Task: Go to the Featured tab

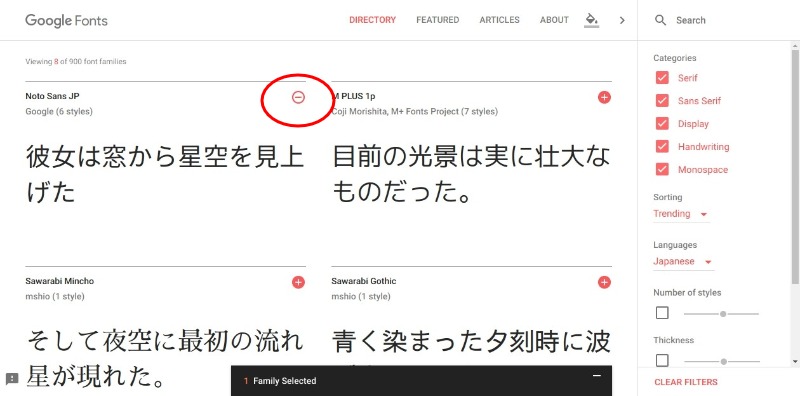Action: tap(437, 20)
